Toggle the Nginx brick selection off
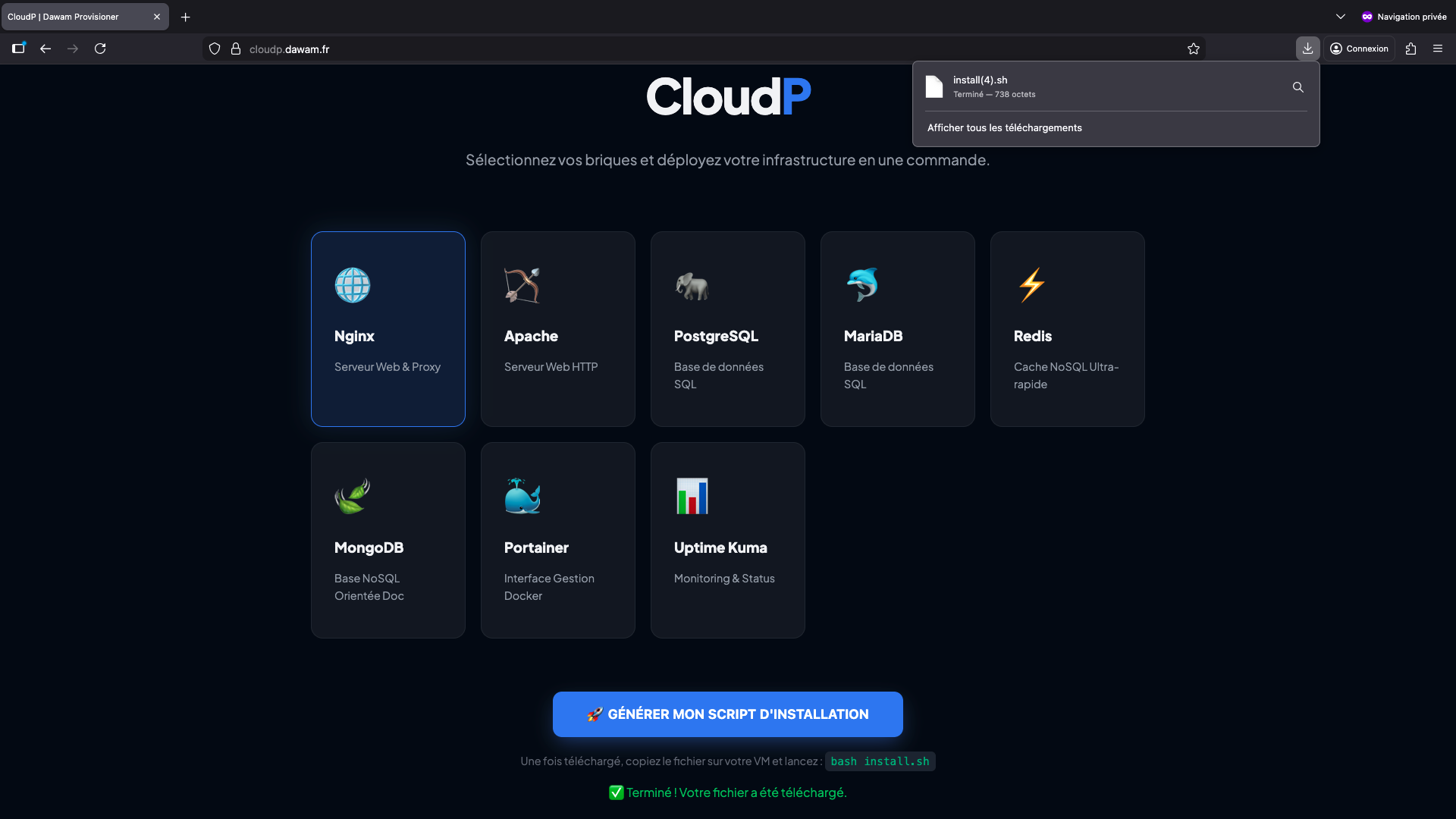Viewport: 1456px width, 819px height. [388, 328]
